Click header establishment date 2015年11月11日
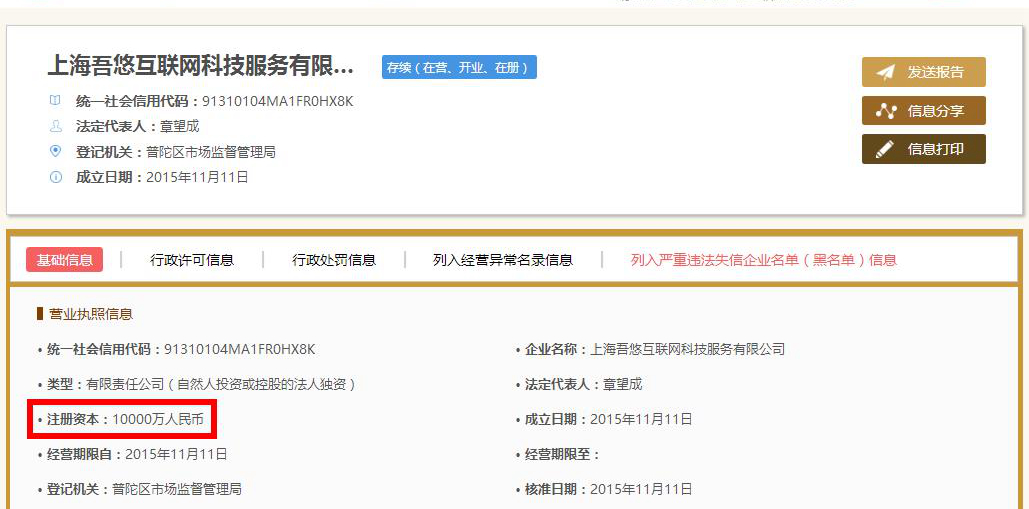The width and height of the screenshot is (1029, 509). [x=197, y=177]
